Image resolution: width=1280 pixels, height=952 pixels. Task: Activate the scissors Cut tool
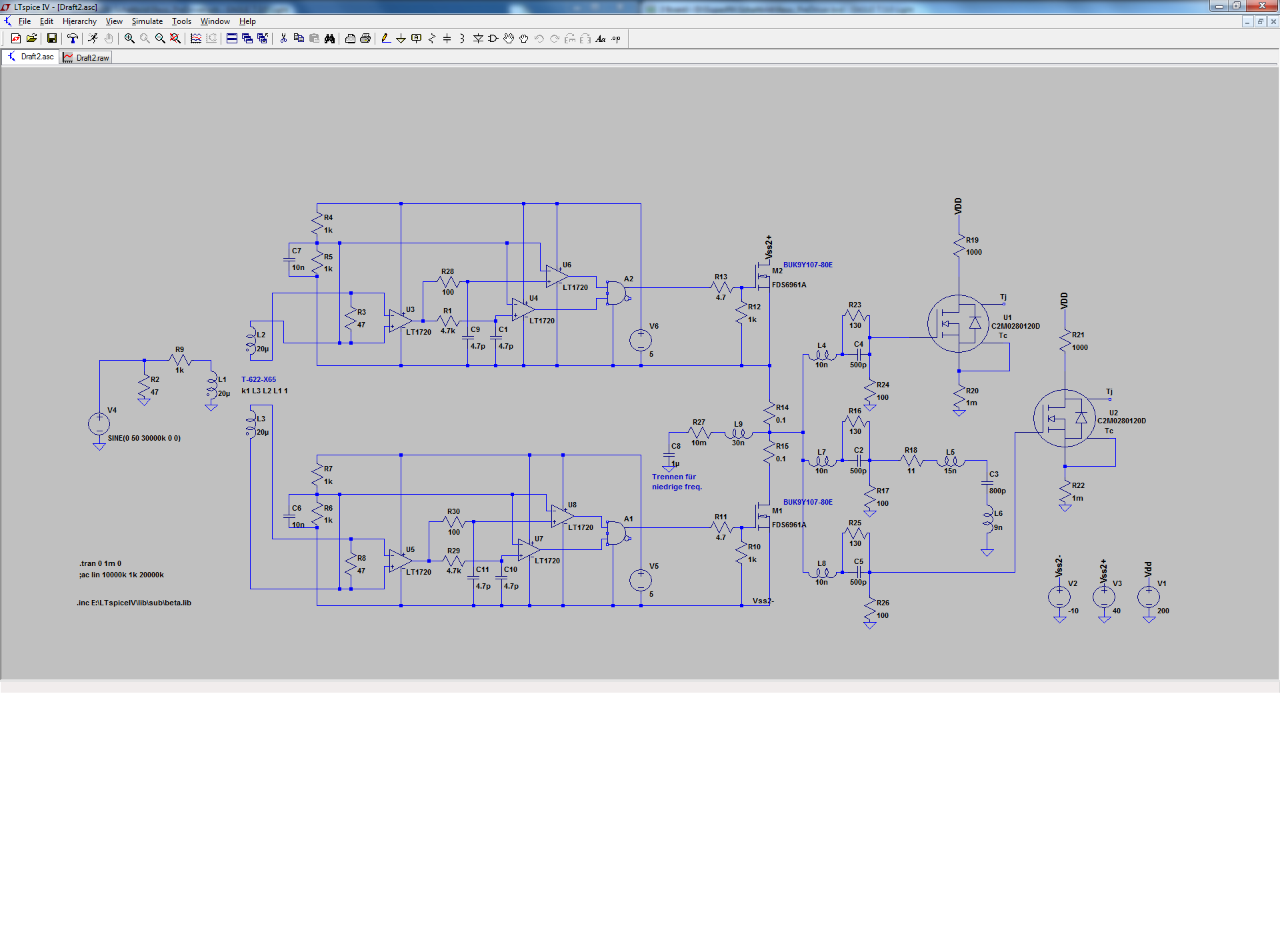[283, 39]
